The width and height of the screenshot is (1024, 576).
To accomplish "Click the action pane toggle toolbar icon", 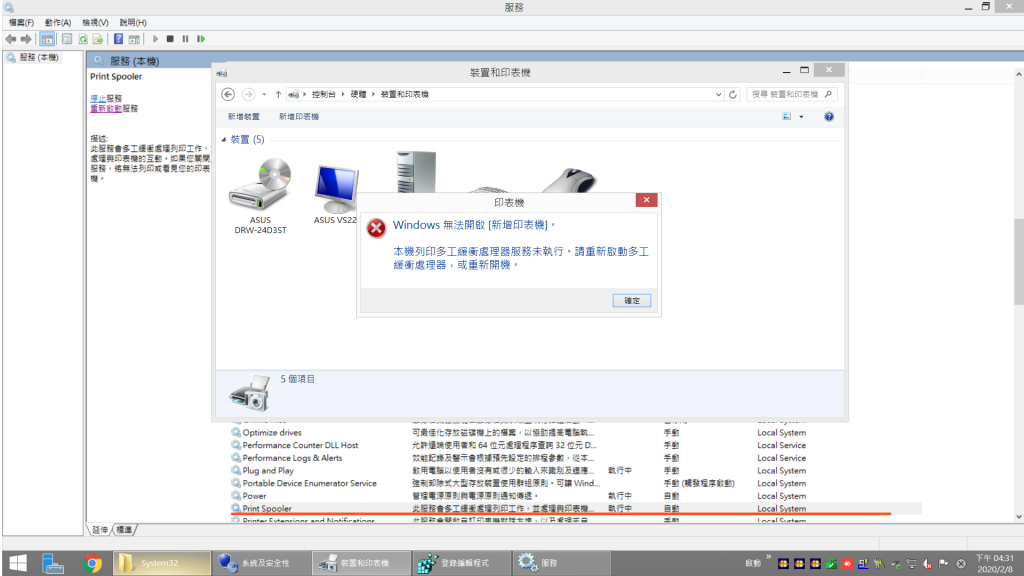I will (x=134, y=39).
